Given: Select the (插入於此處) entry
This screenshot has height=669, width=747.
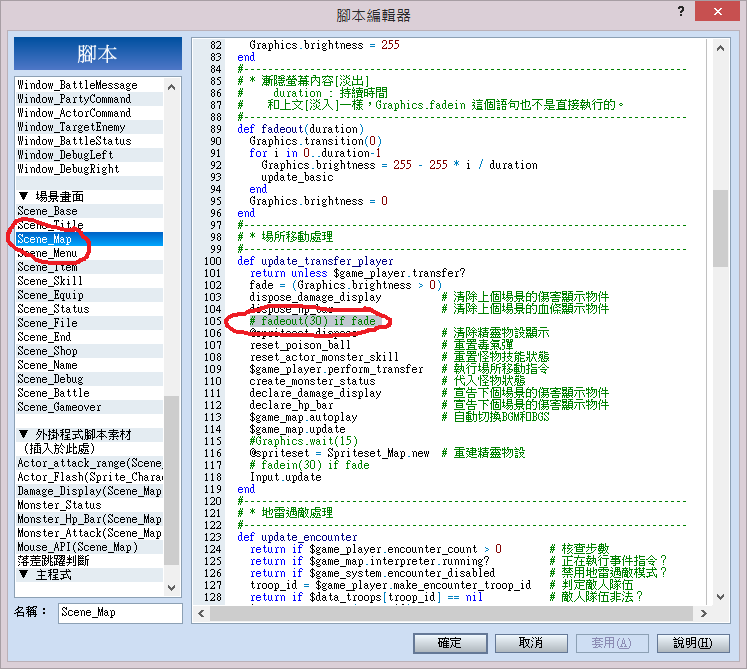Looking at the screenshot, I should (90, 449).
